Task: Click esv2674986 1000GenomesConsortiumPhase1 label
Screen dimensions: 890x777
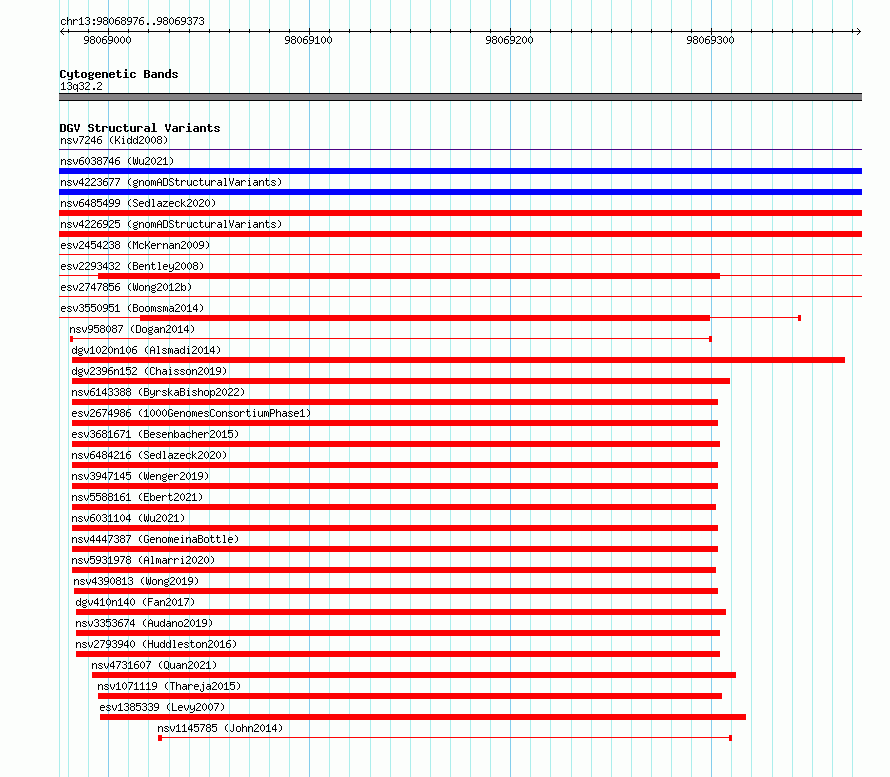Action: point(191,413)
